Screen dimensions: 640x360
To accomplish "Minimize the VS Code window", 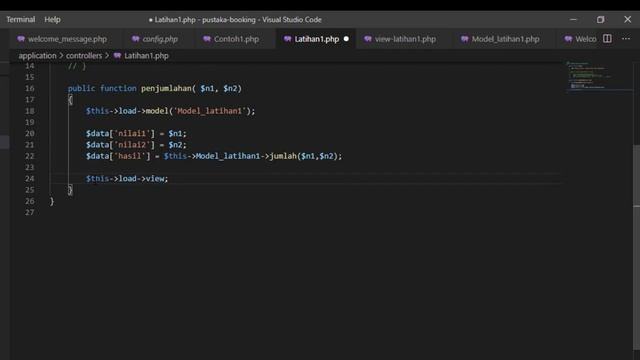I will coord(573,19).
